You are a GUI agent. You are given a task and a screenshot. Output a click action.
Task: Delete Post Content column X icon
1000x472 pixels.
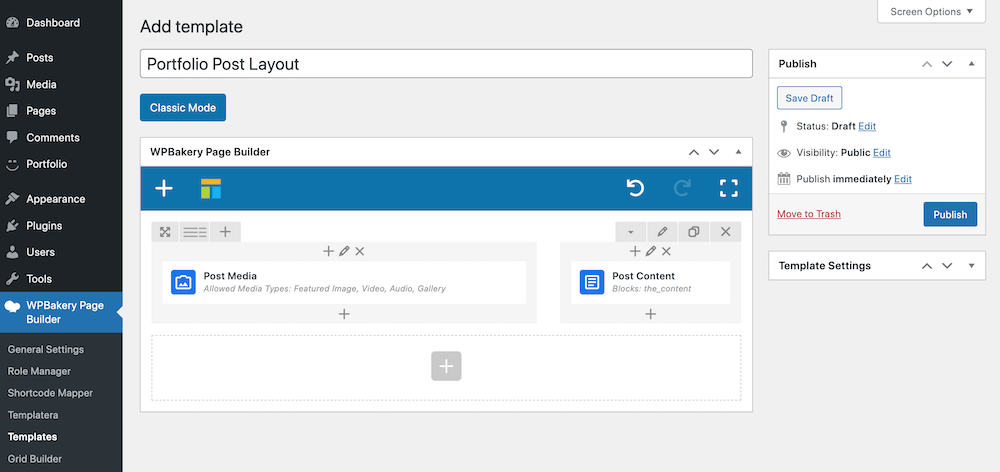(x=666, y=251)
